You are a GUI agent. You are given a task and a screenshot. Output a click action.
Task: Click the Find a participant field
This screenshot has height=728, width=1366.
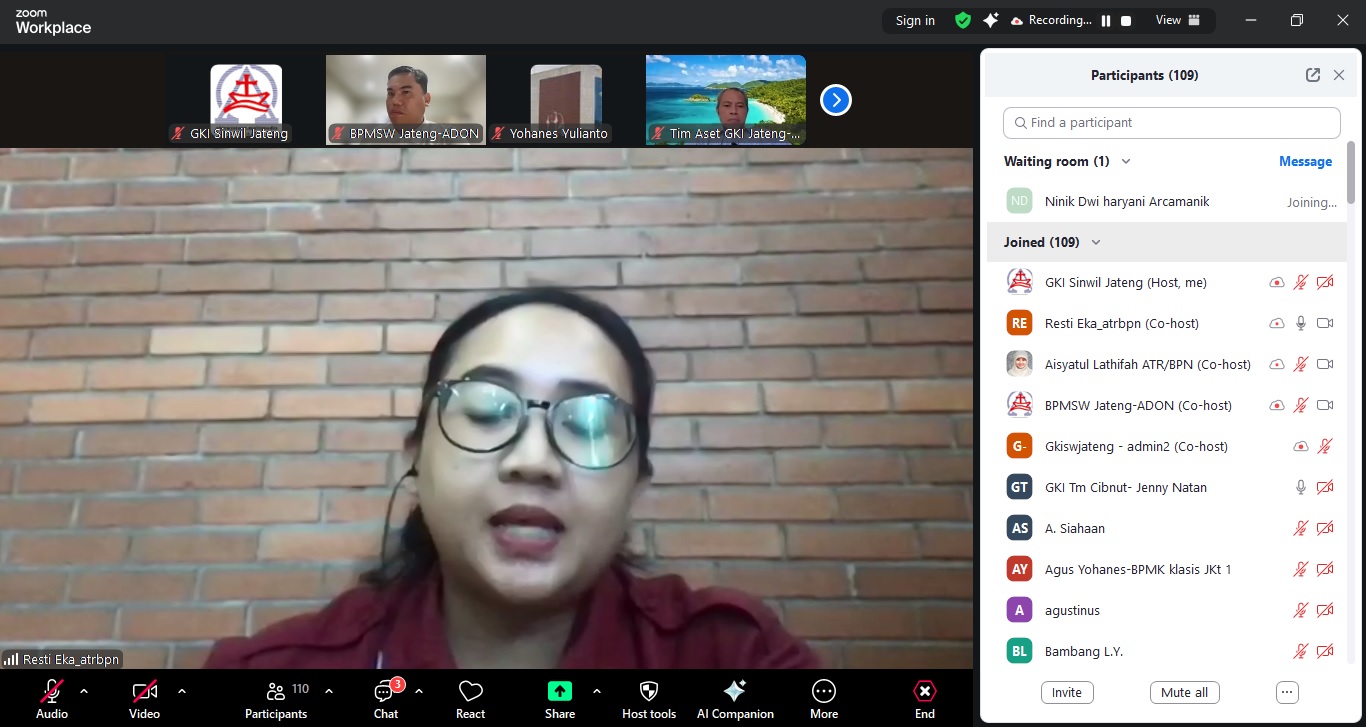coord(1171,123)
